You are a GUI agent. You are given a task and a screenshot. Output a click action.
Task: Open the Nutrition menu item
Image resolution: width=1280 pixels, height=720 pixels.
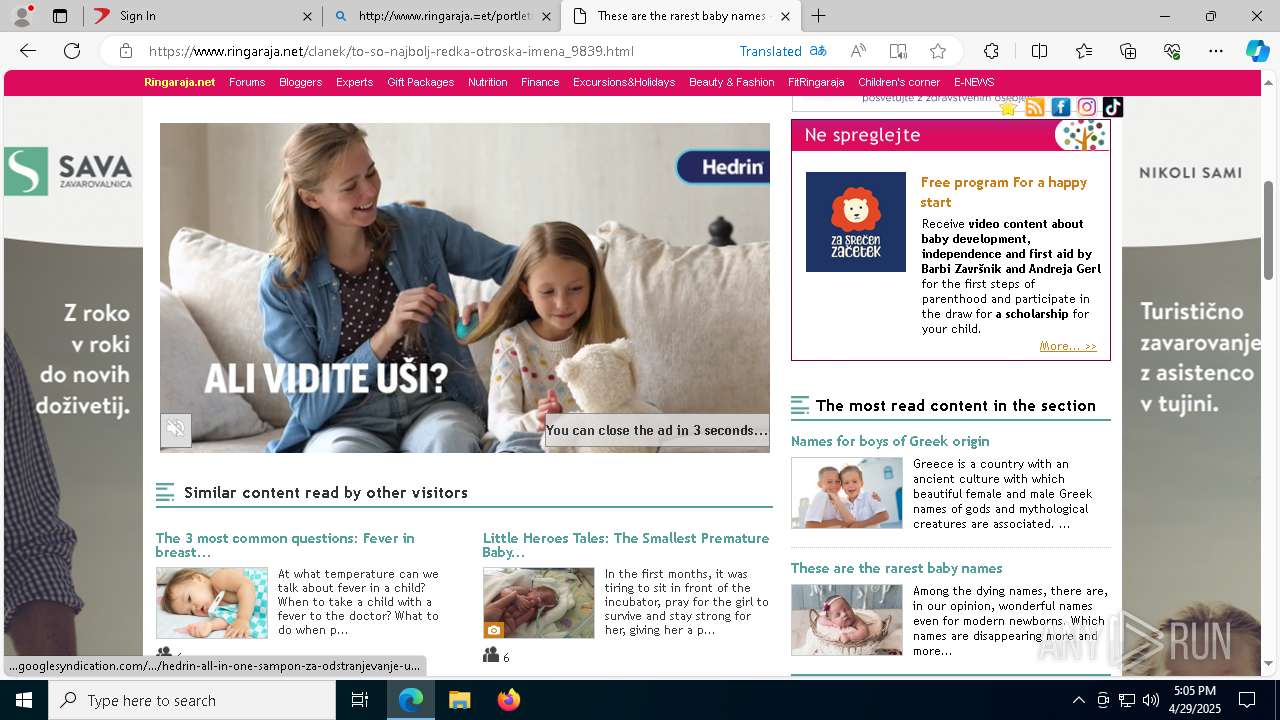pos(487,82)
